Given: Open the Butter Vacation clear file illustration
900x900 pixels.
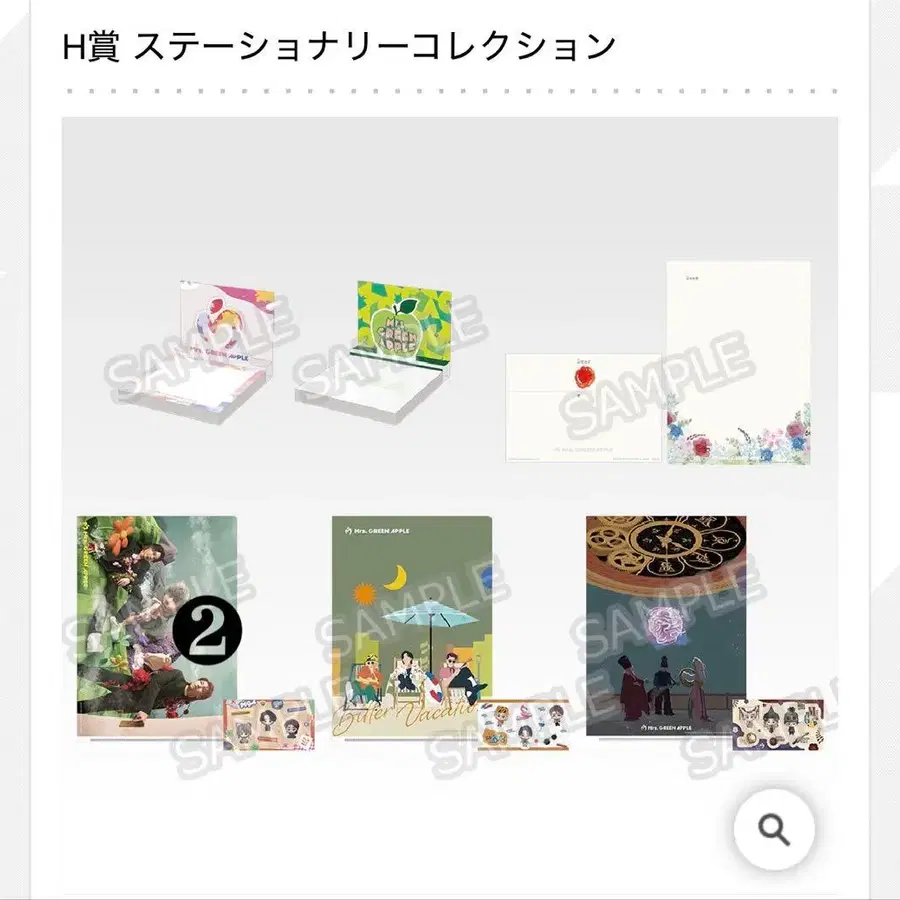Looking at the screenshot, I should (412, 626).
